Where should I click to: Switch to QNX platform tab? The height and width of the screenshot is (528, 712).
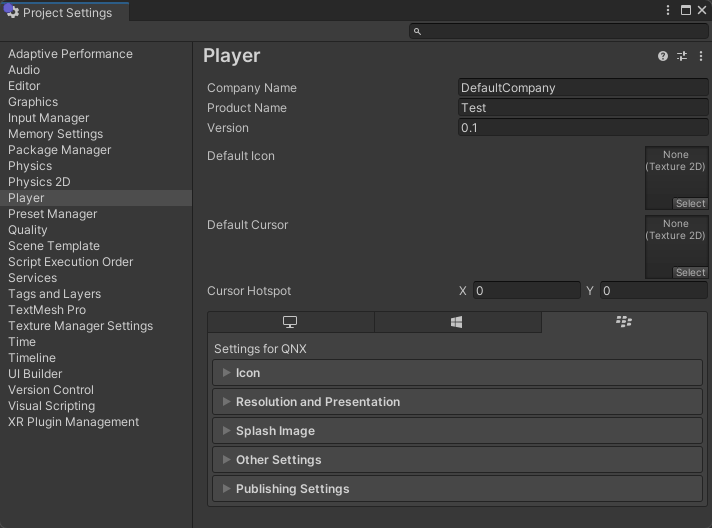coord(624,322)
